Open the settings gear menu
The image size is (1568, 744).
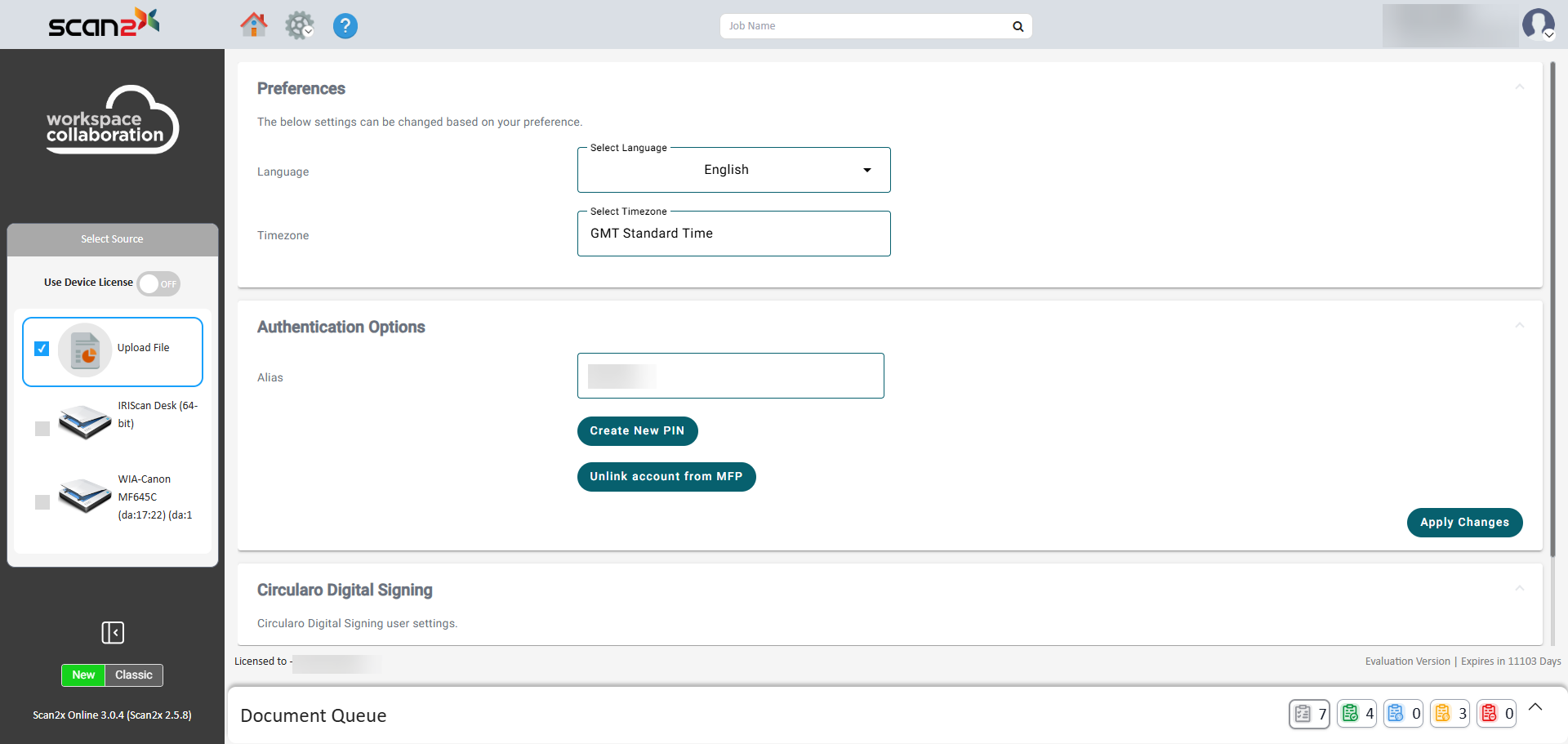point(299,25)
